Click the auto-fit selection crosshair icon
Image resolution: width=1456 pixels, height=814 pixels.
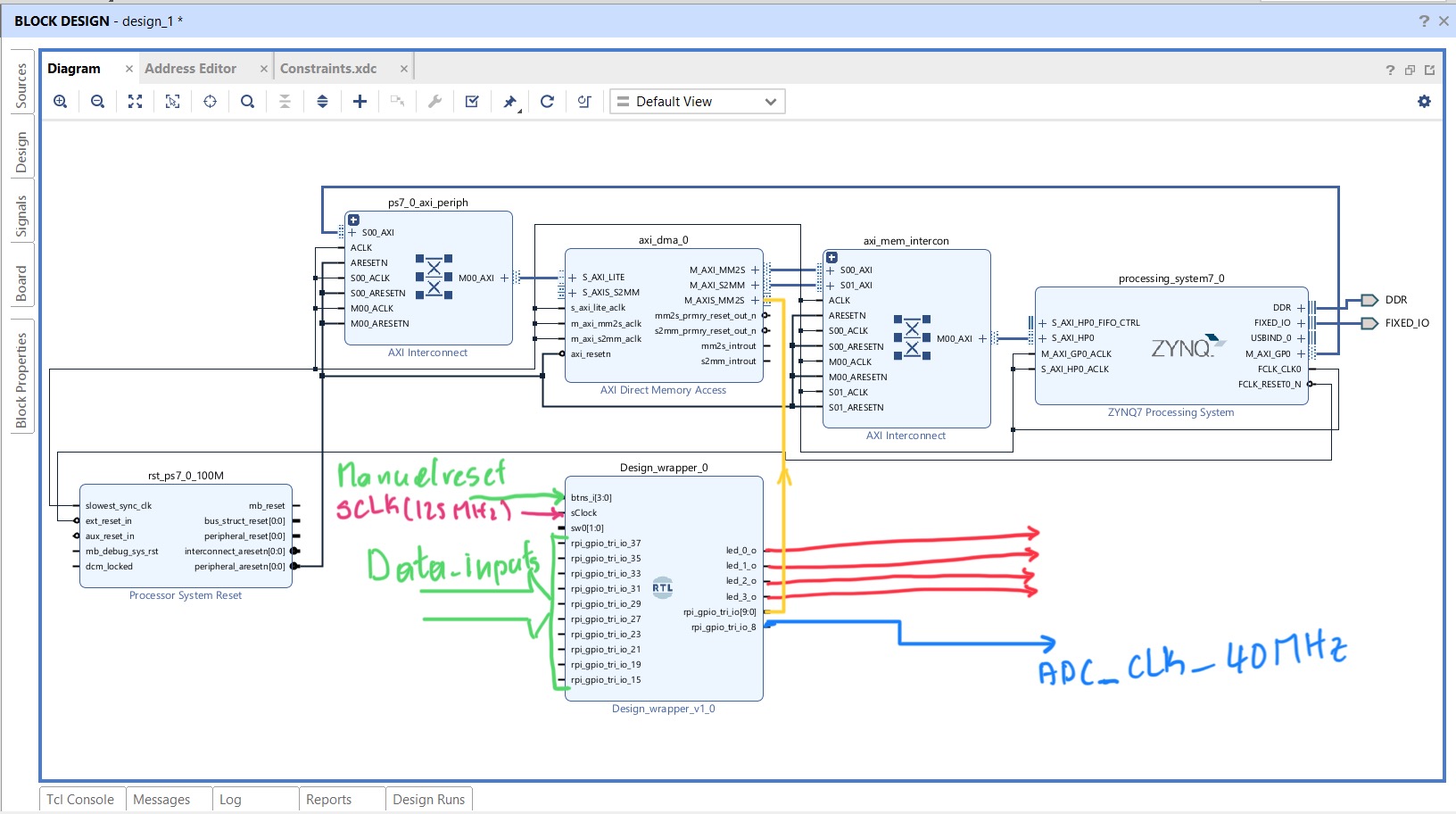210,102
